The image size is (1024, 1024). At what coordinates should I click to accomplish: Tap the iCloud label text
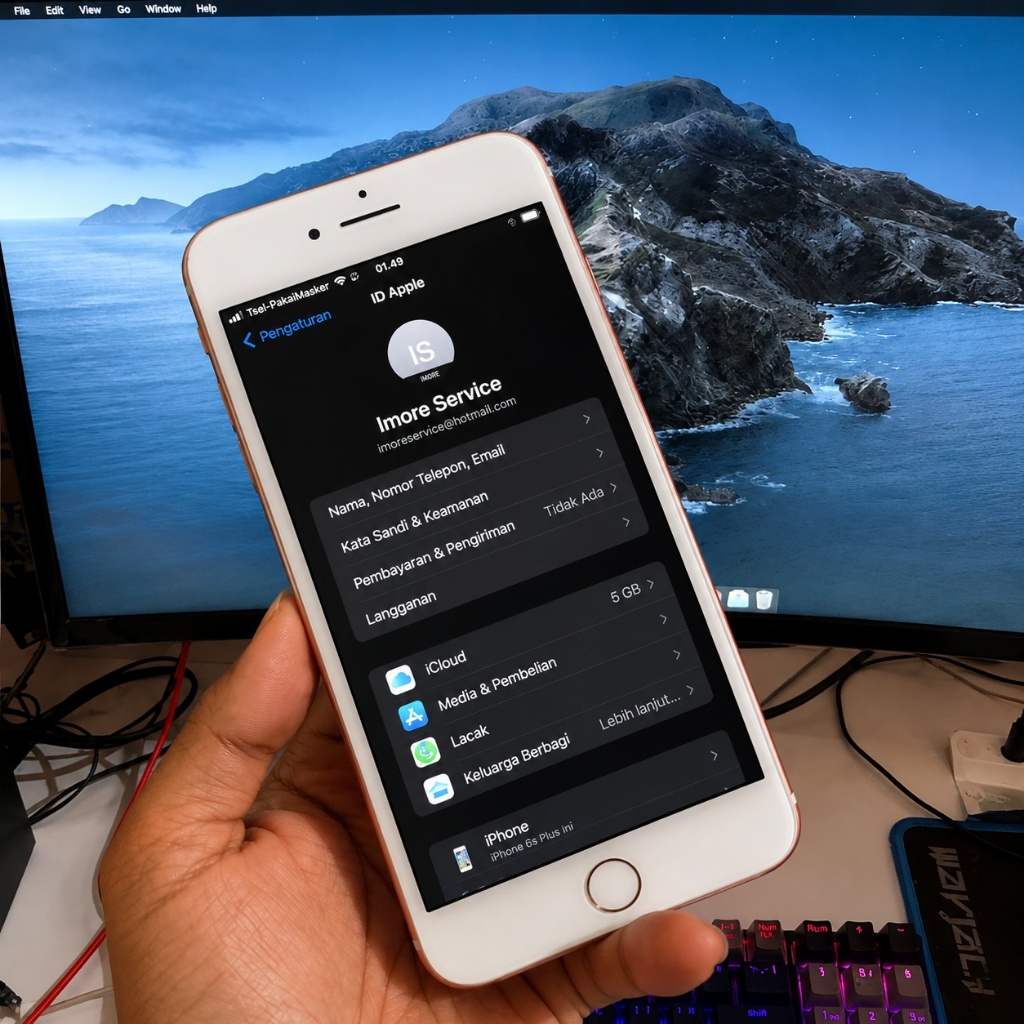pyautogui.click(x=445, y=662)
